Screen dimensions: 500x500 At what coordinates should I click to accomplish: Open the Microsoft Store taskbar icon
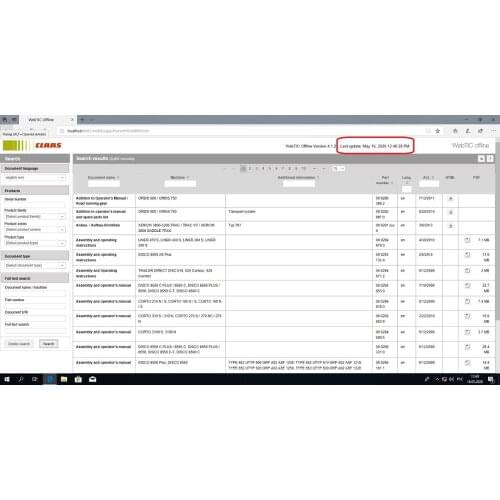[78, 379]
